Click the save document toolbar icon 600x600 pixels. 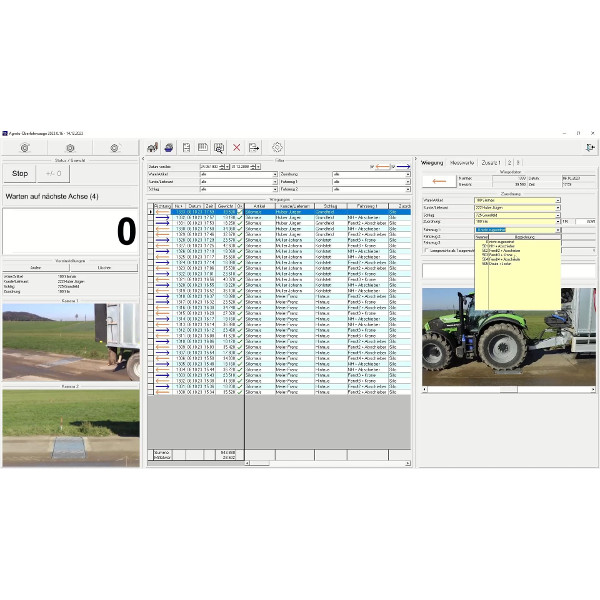[186, 147]
